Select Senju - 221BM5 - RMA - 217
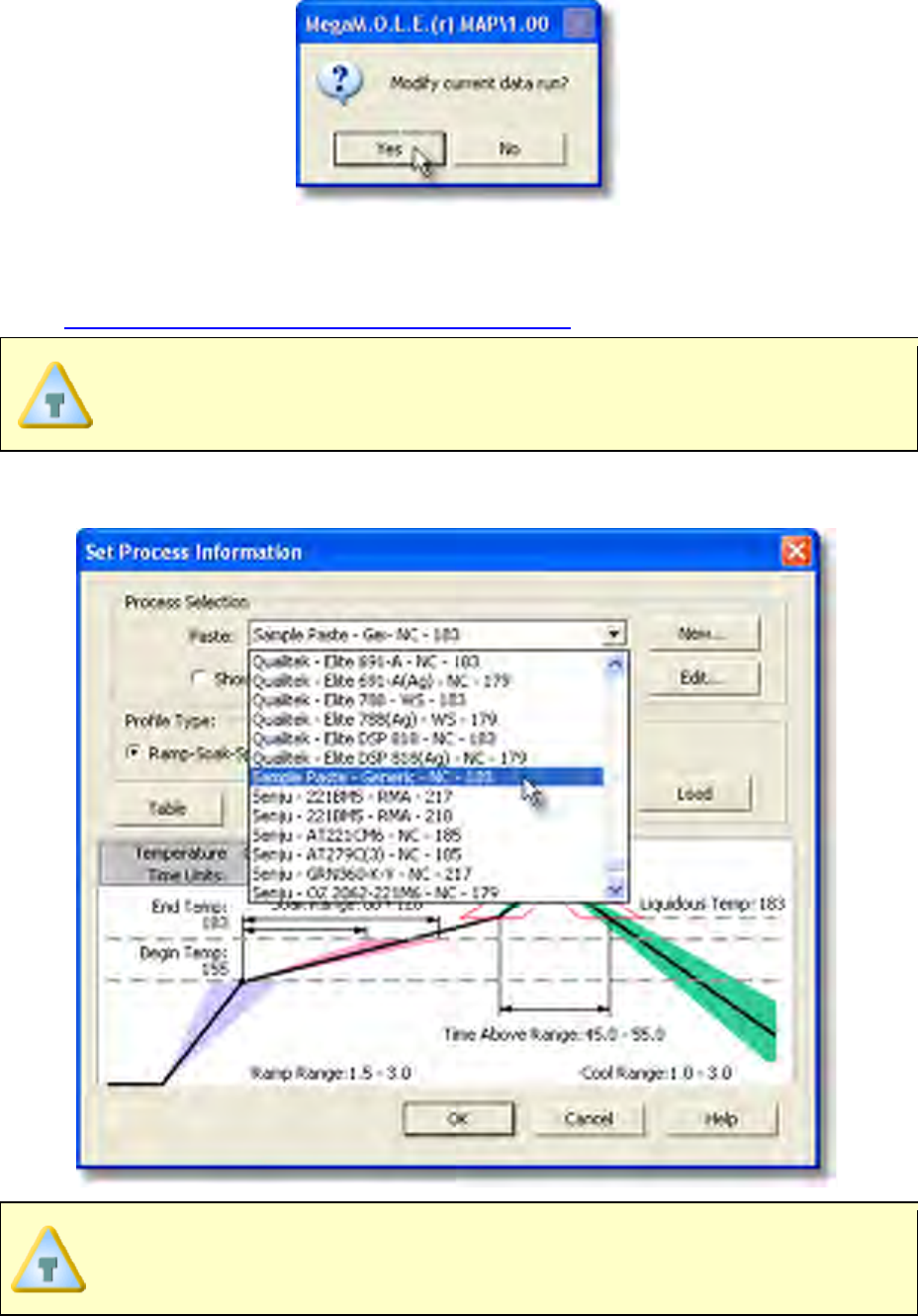This screenshot has width=918, height=1316. [x=426, y=797]
